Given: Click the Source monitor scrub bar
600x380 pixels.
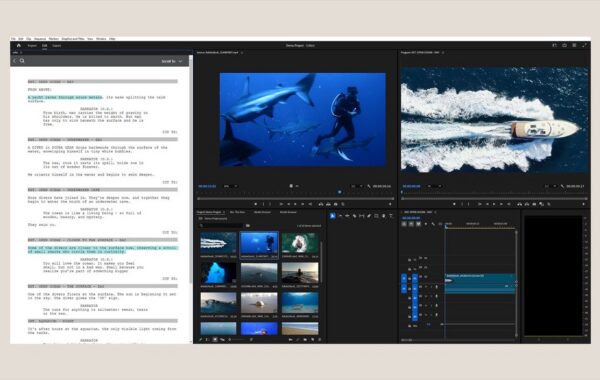Looking at the screenshot, I should [295, 199].
